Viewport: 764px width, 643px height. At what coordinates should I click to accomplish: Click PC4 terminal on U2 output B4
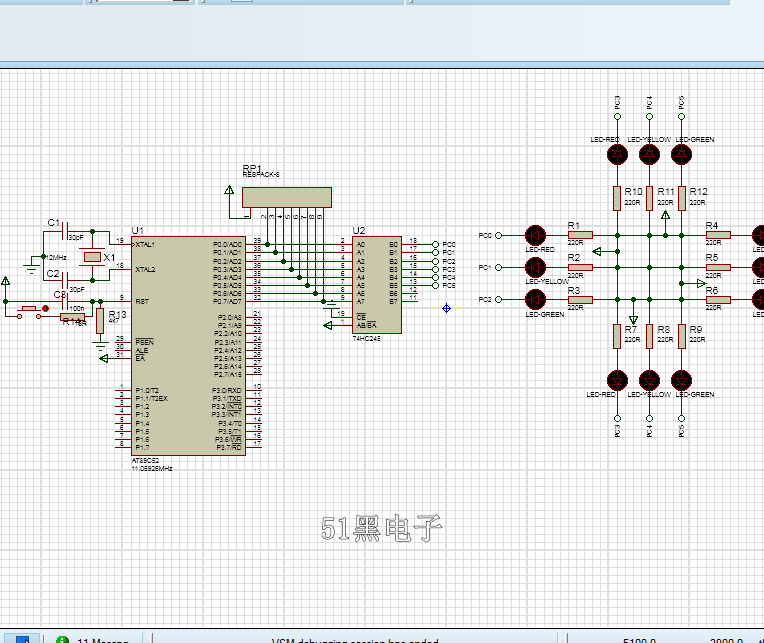[436, 277]
